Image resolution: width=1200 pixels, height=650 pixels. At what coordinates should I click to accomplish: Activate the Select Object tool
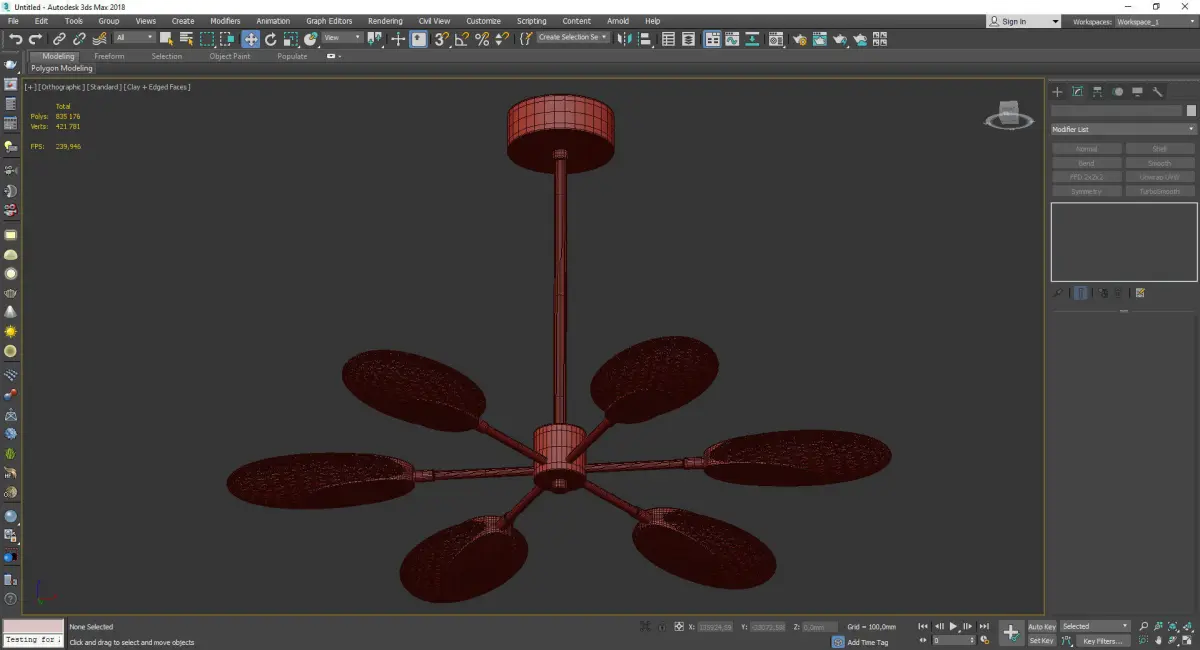166,39
